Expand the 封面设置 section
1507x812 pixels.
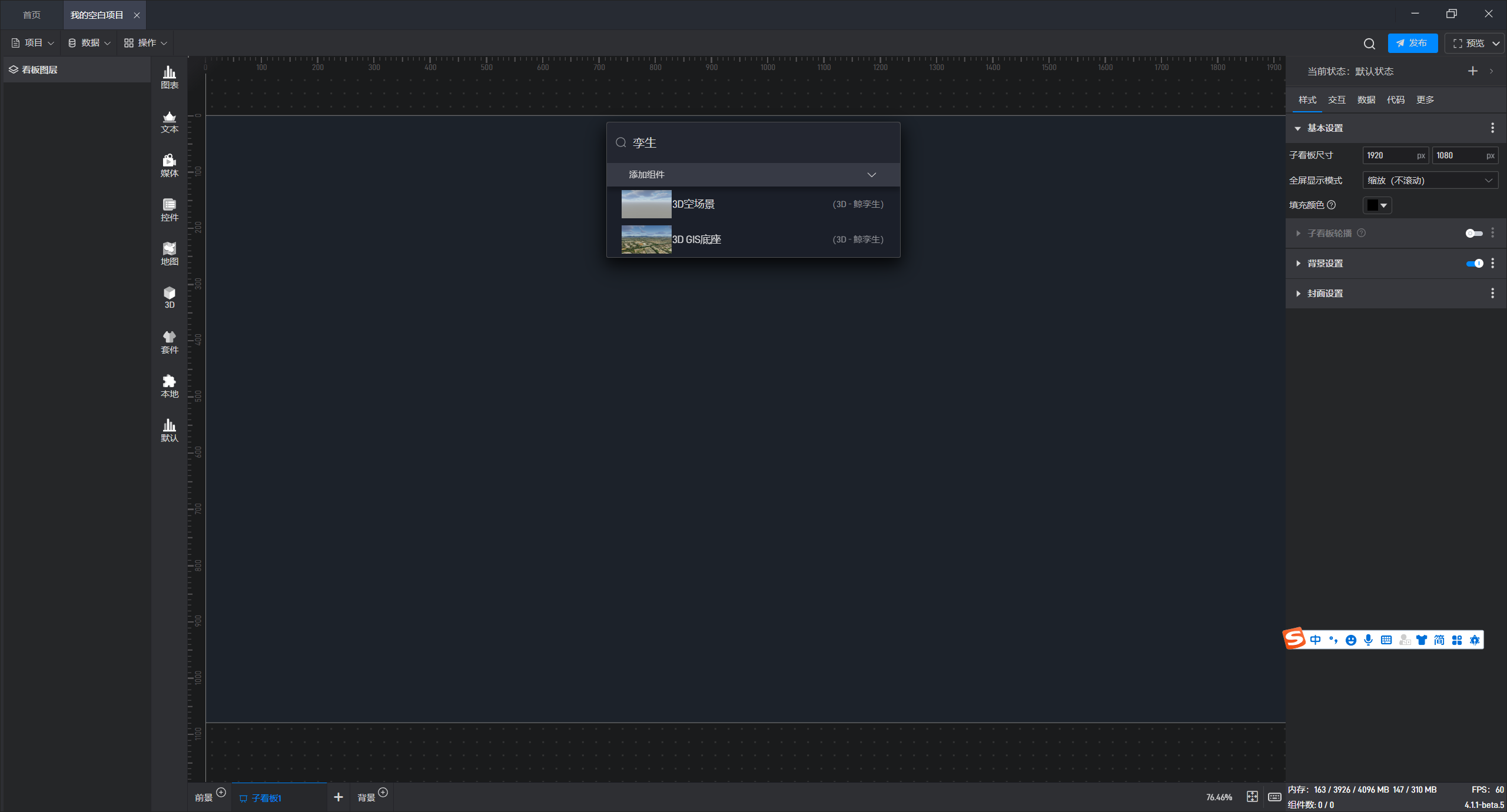(x=1325, y=294)
